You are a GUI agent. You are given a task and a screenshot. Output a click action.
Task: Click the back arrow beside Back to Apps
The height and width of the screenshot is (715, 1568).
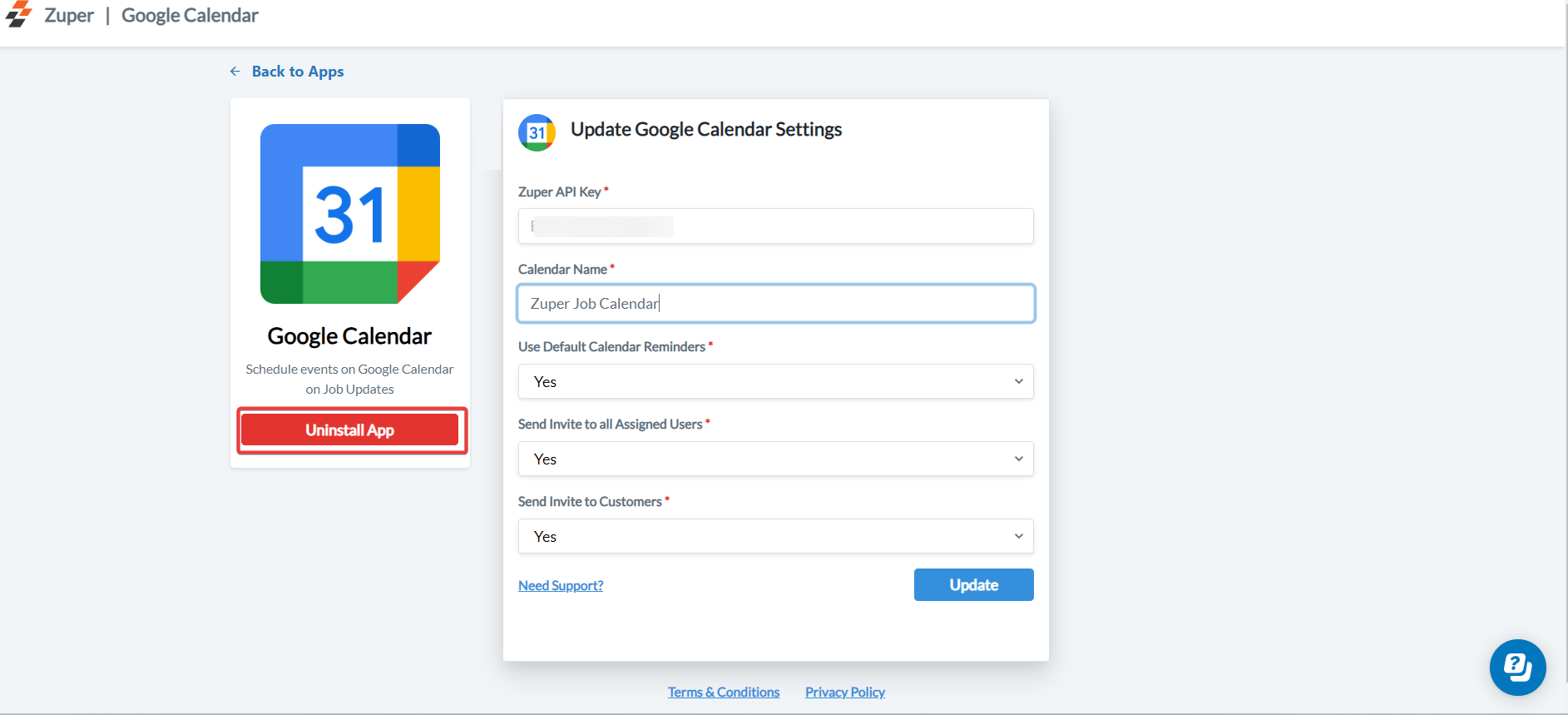(235, 72)
